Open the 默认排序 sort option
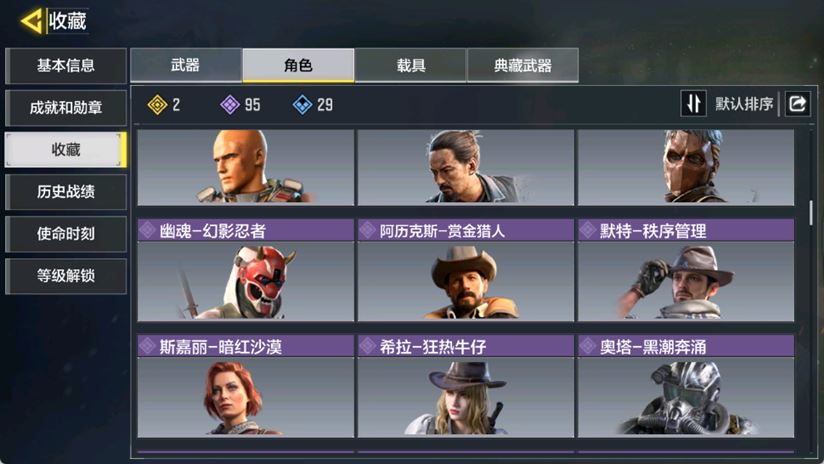This screenshot has width=824, height=464. (x=744, y=104)
